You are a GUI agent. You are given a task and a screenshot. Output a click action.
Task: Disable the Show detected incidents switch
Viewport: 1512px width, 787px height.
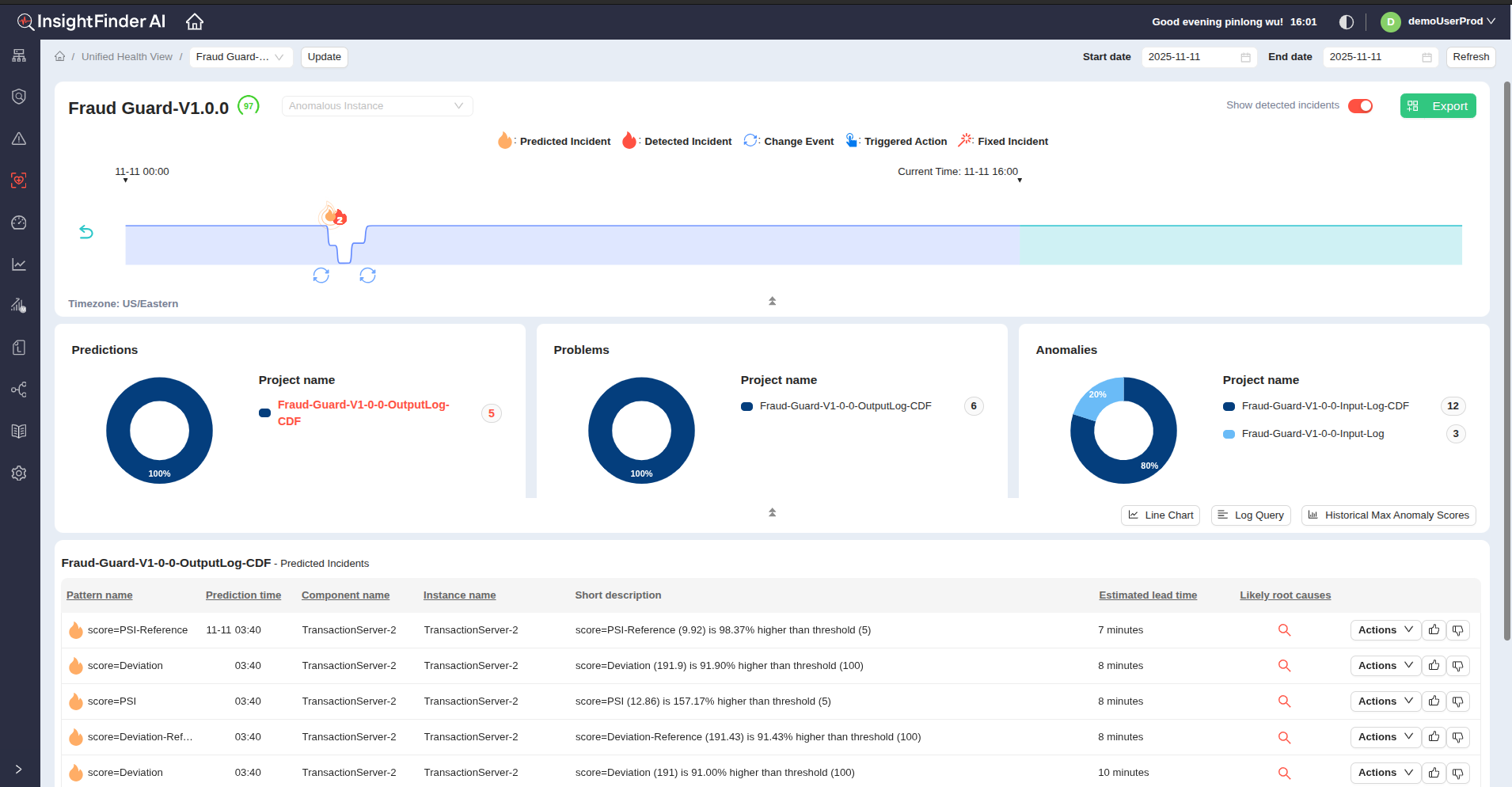(x=1360, y=106)
